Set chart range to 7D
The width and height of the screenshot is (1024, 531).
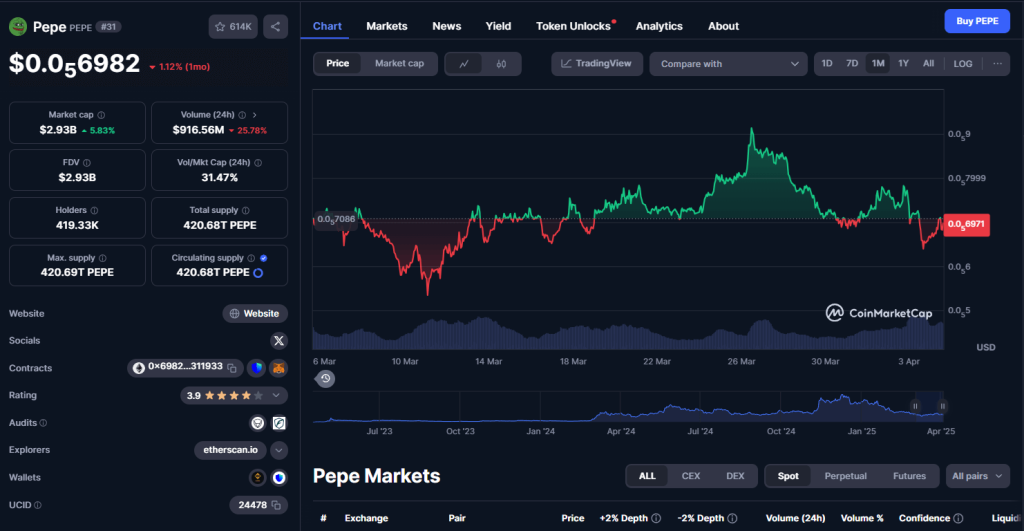(x=852, y=64)
